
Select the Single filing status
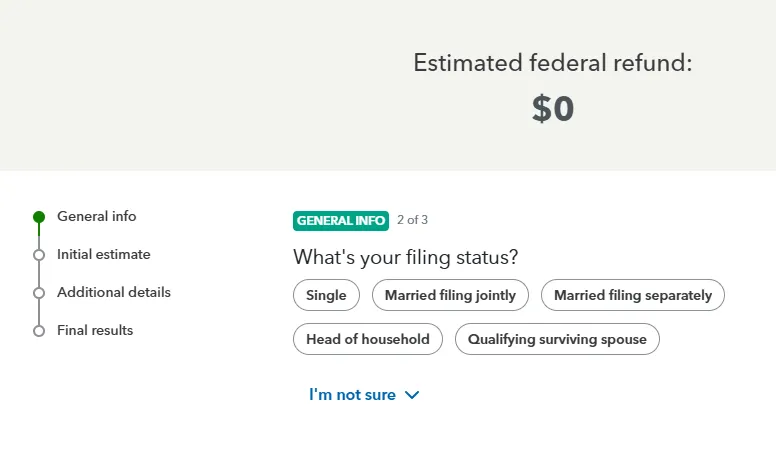coord(326,295)
